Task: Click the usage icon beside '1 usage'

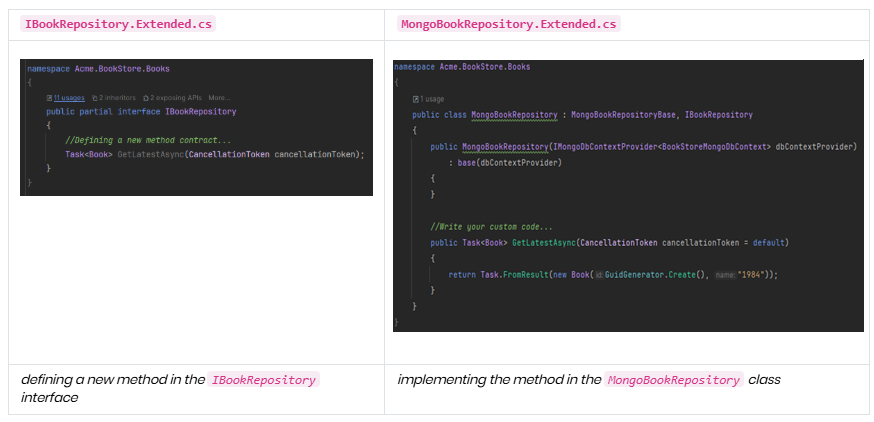Action: pos(415,99)
